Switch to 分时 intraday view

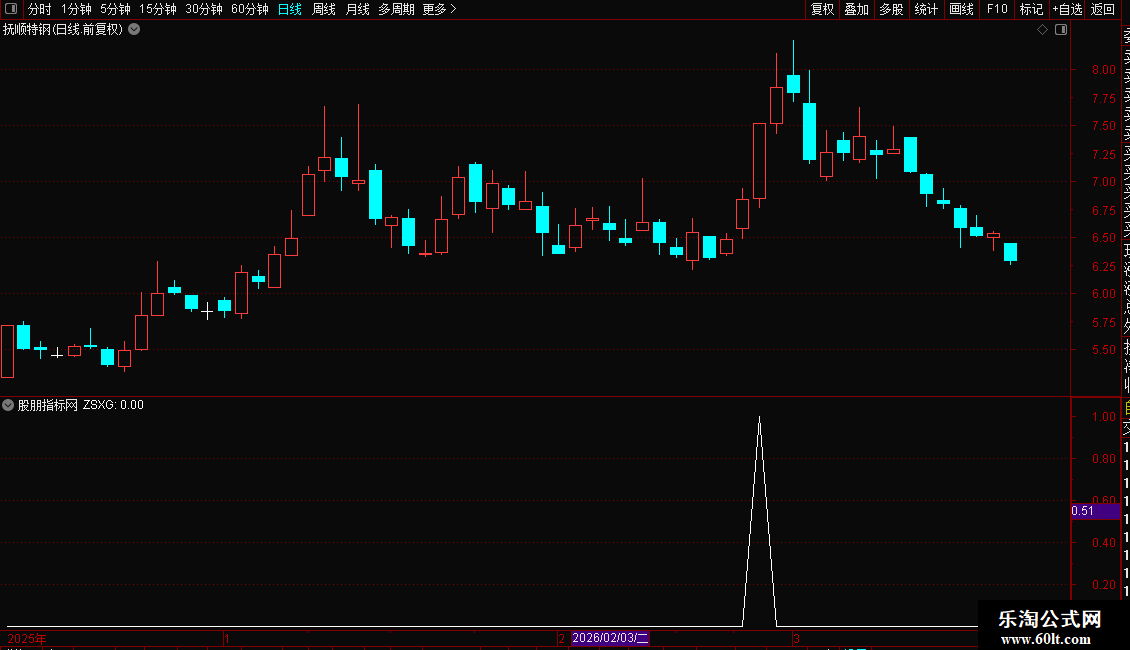[39, 9]
